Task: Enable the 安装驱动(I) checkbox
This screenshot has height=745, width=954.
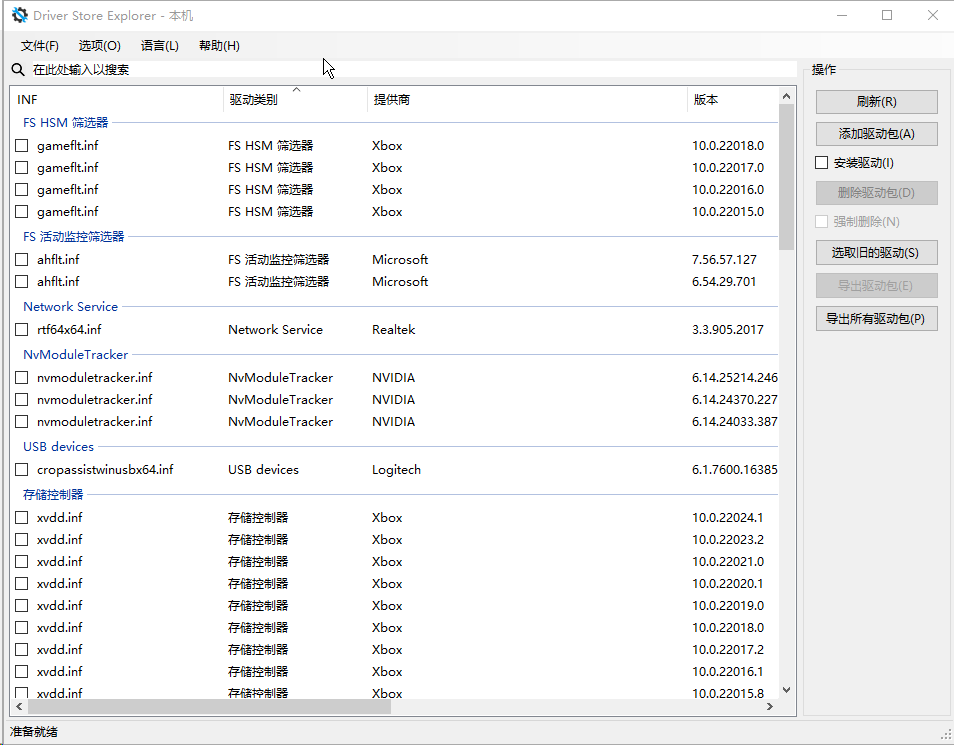Action: pos(822,163)
